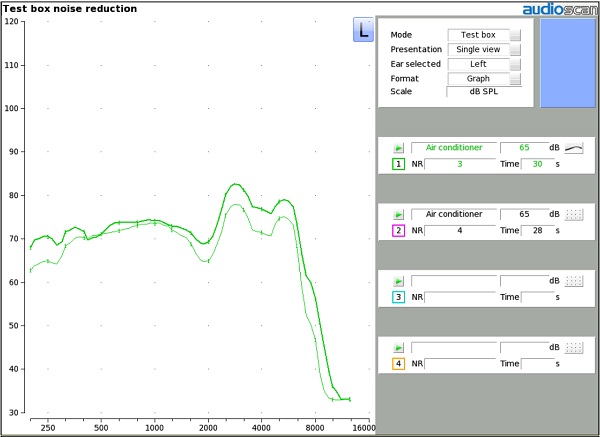Start test 1 with its play button

(398, 148)
